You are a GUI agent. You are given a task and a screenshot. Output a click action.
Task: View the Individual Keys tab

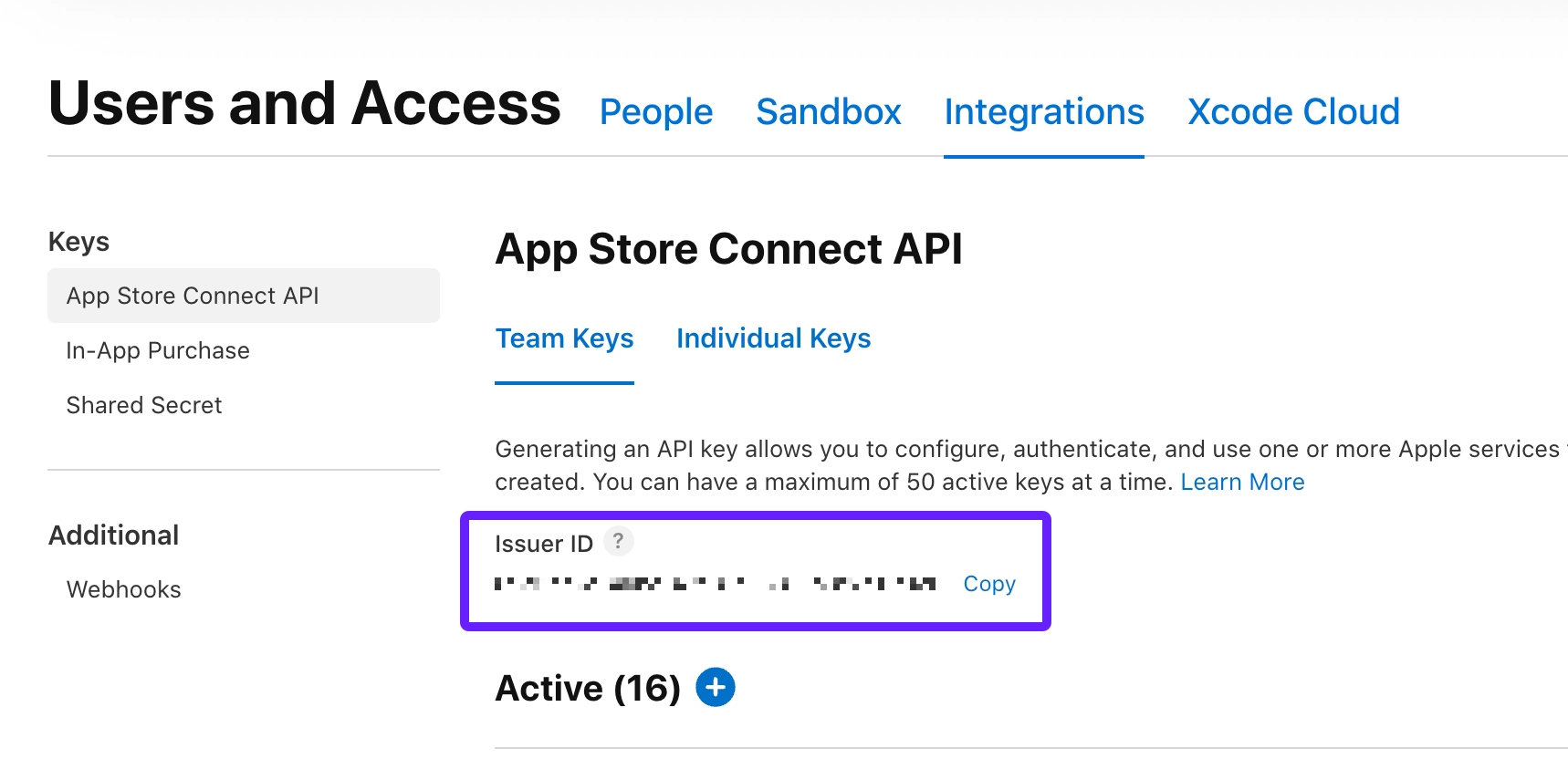point(773,338)
